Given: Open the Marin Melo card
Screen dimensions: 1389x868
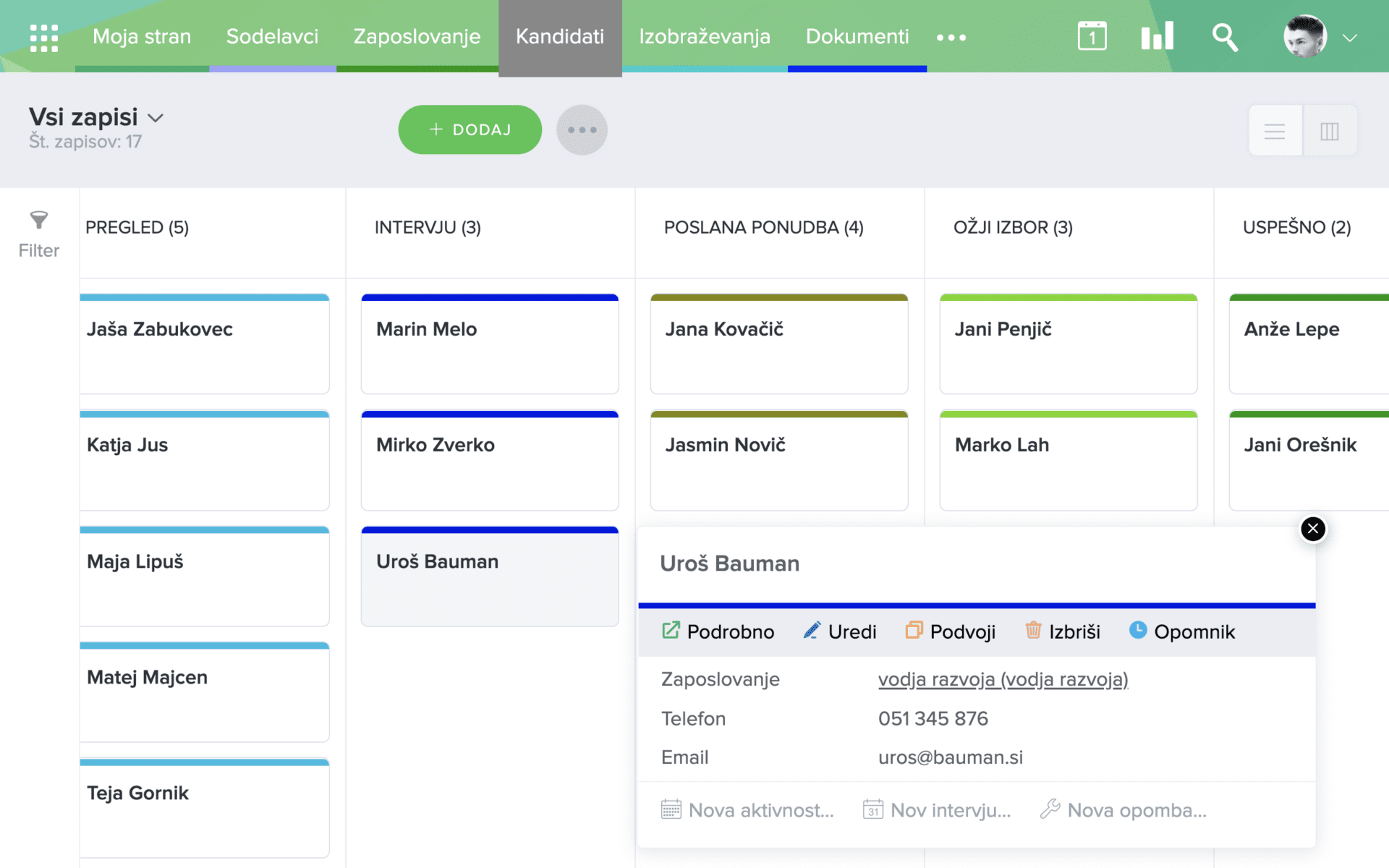Looking at the screenshot, I should pos(490,344).
